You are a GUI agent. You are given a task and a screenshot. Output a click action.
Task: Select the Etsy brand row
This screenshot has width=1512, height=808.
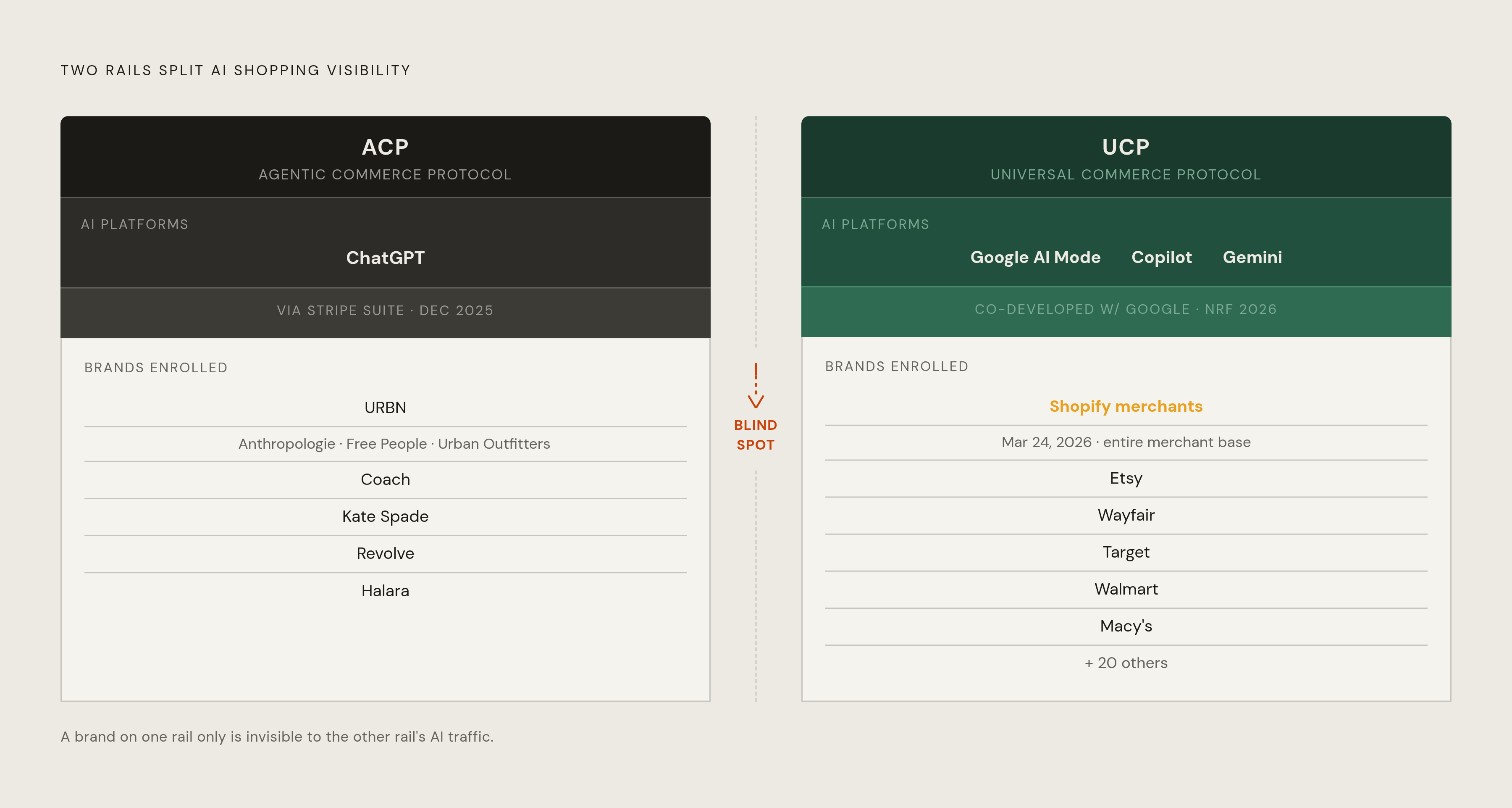click(x=1126, y=479)
